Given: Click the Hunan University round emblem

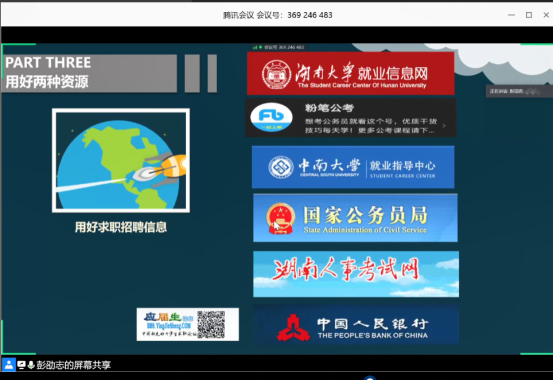Looking at the screenshot, I should click(x=276, y=75).
